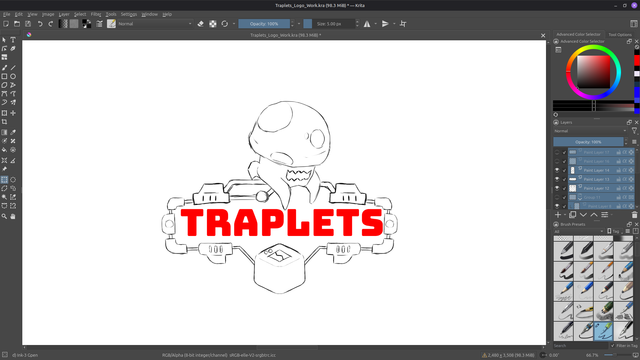Click the wrap-around mode toolbar icon
The width and height of the screenshot is (640, 360).
pos(403,24)
